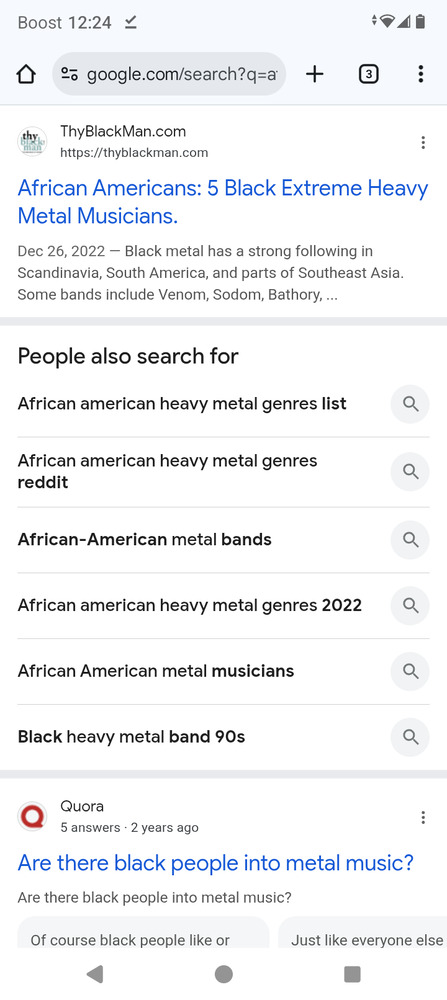Screen dimensions: 447x1000
Task: Open 'African Americans: 5 Black Extreme Heavy Metal Musicians' link
Action: click(x=223, y=202)
